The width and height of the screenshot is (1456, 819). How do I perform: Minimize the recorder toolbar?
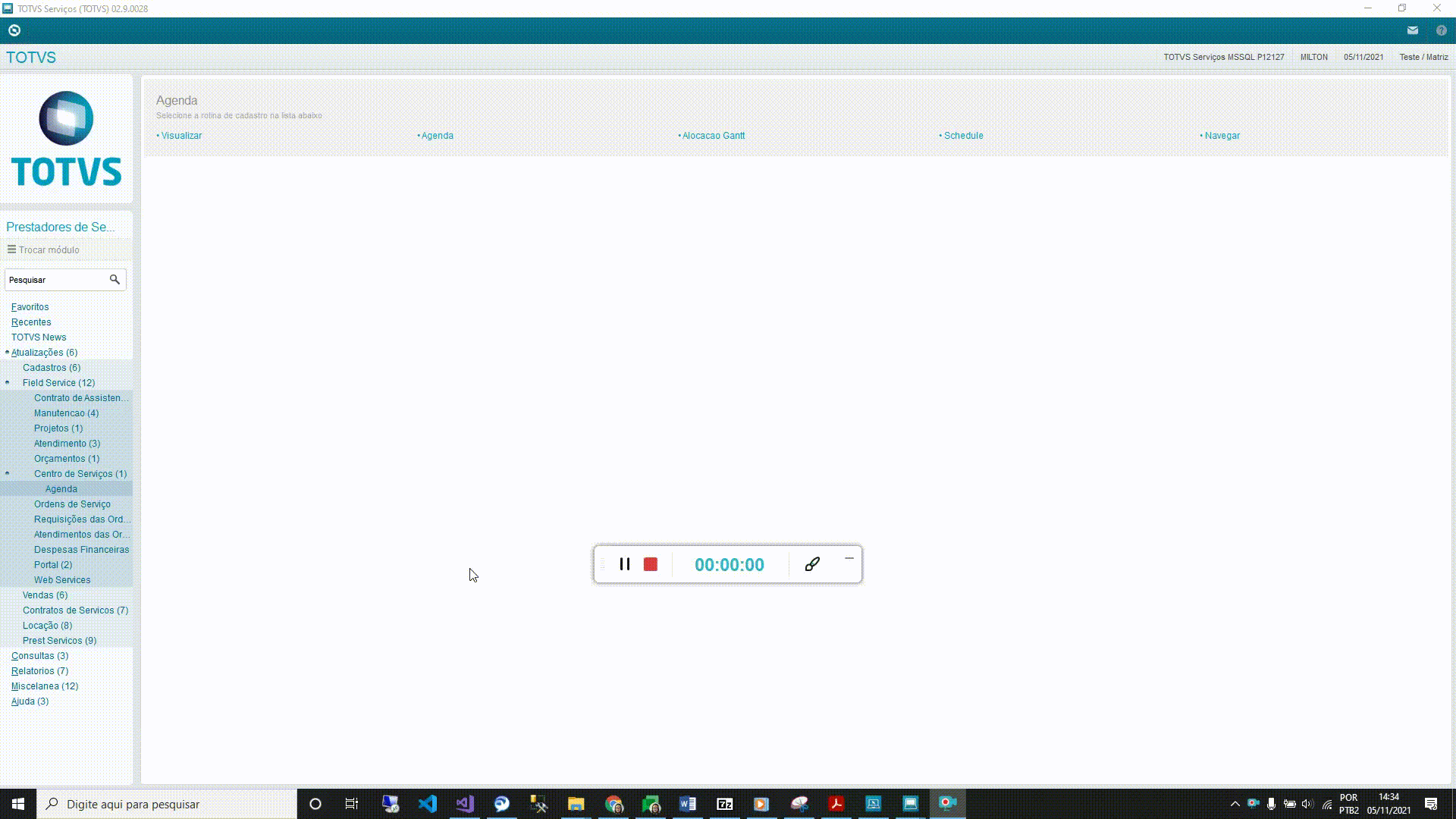pyautogui.click(x=849, y=559)
